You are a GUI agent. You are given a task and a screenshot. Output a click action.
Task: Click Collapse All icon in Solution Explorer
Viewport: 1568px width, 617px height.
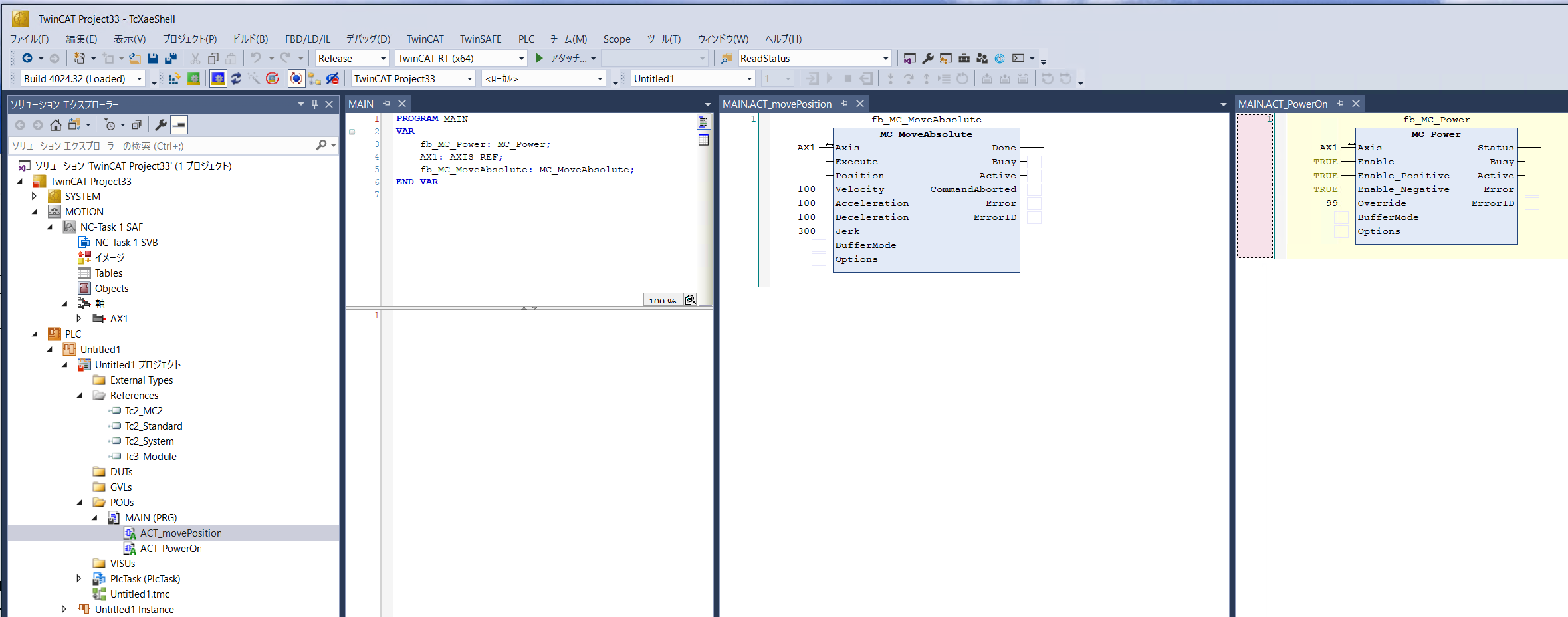[136, 125]
